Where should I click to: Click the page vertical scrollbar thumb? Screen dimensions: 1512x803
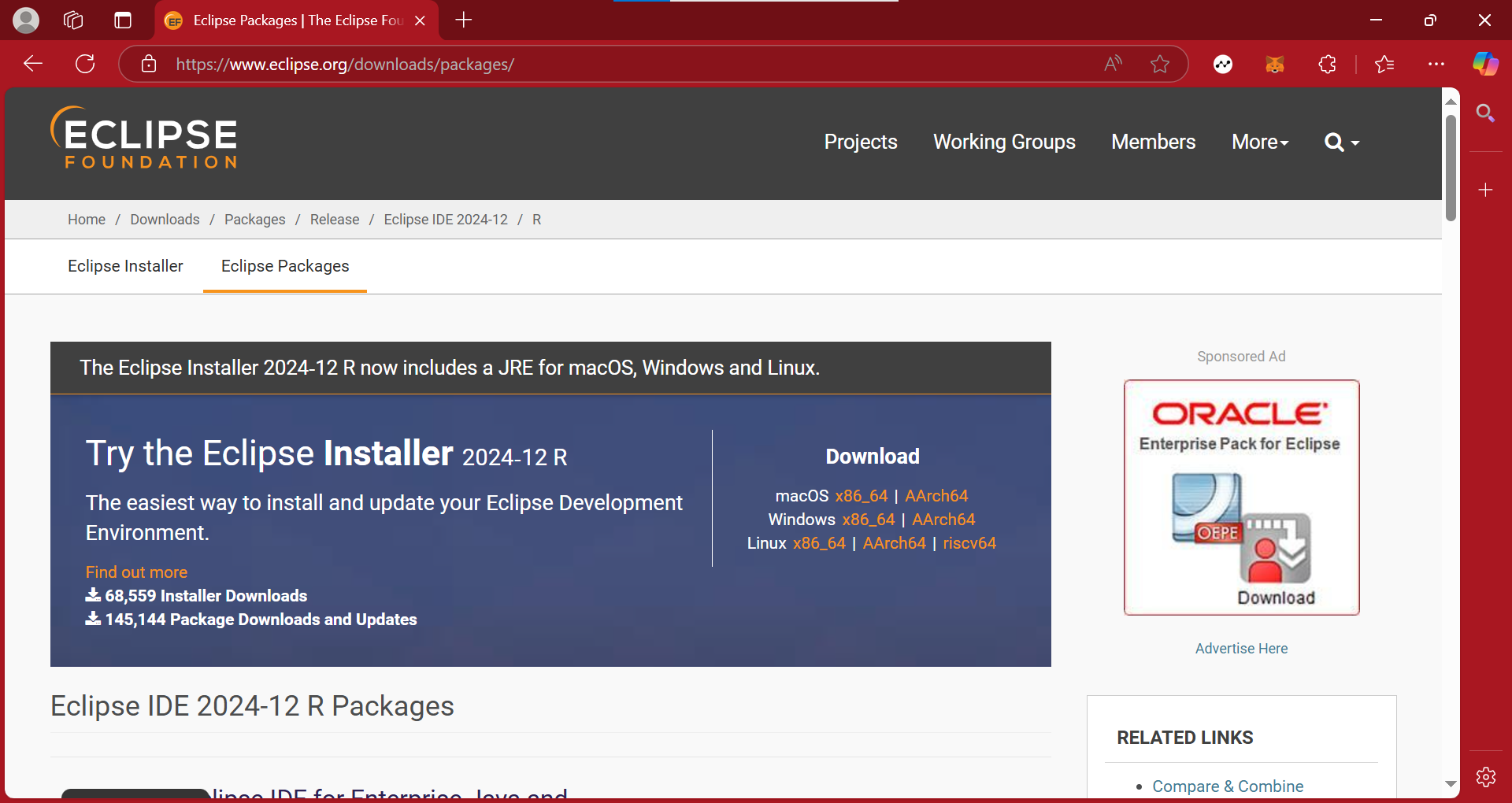1451,168
